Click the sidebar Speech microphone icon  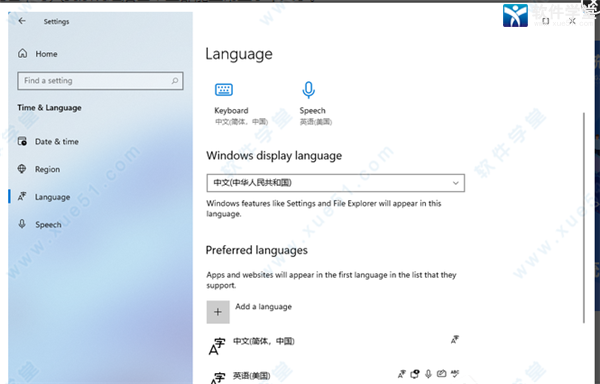click(x=22, y=224)
